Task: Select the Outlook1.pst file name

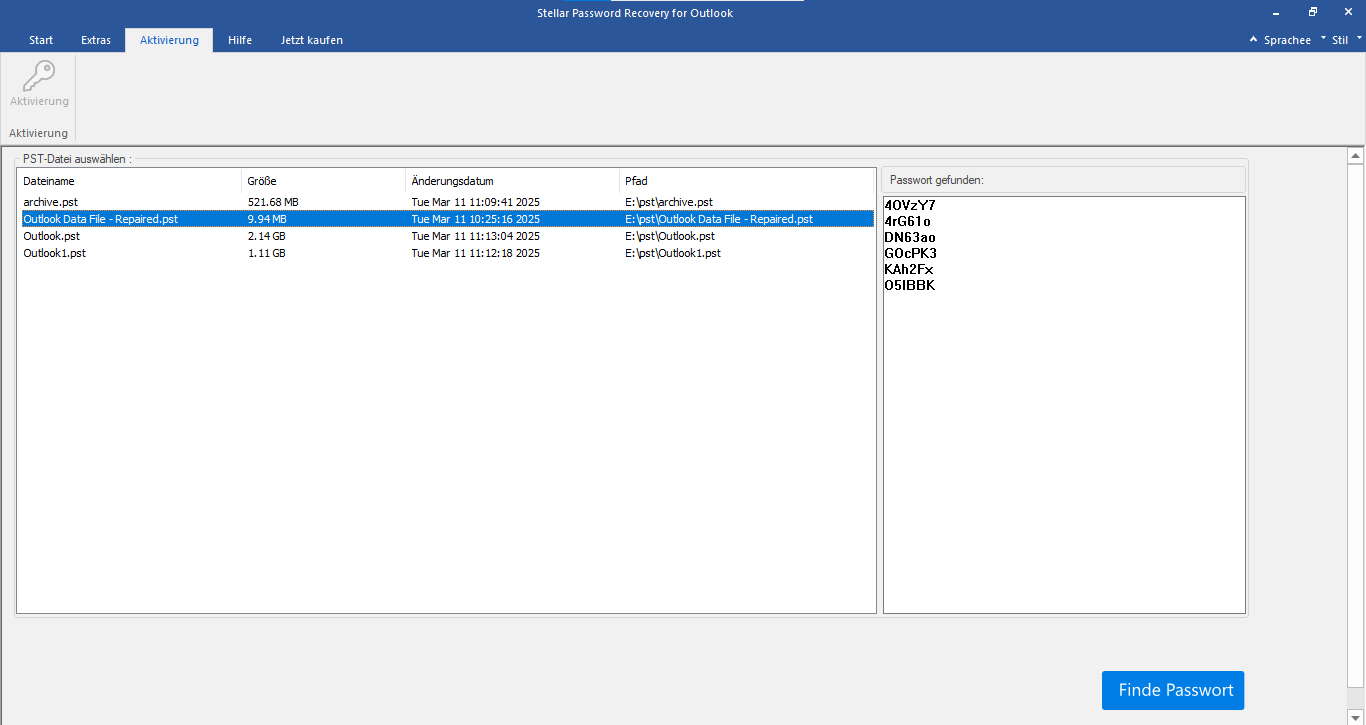Action: [x=54, y=253]
